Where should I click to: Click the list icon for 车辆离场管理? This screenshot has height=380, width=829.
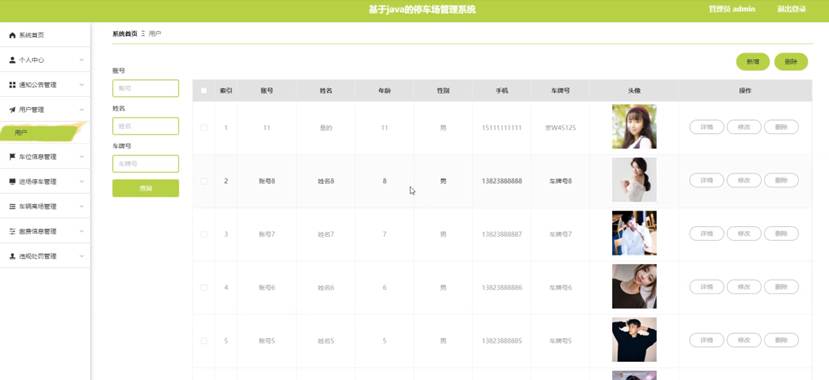[12, 207]
